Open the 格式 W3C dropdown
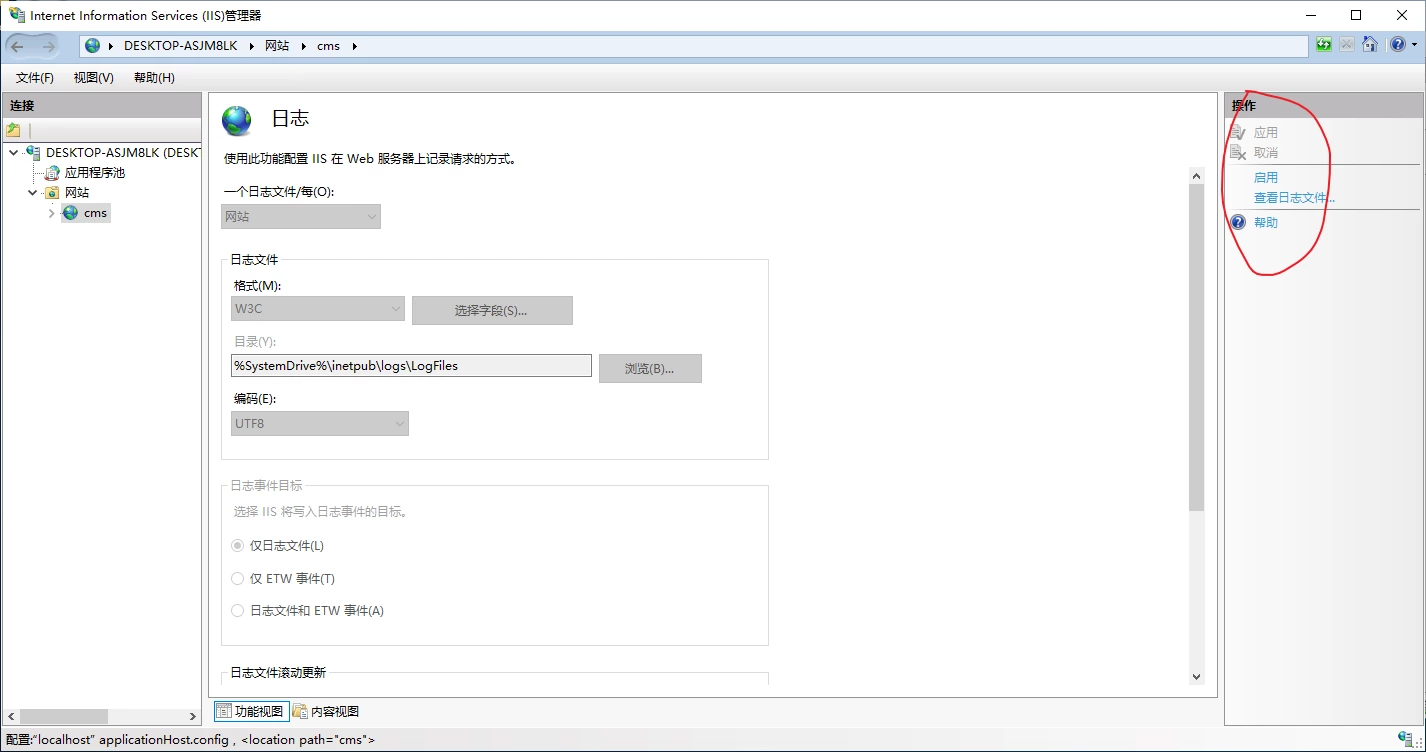The height and width of the screenshot is (752, 1426). click(318, 309)
